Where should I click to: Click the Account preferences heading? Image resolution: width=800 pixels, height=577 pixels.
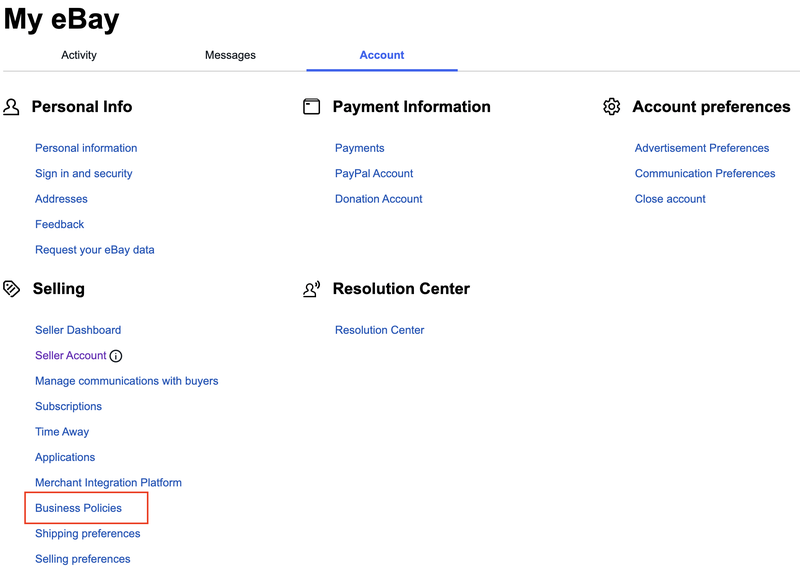pos(712,107)
